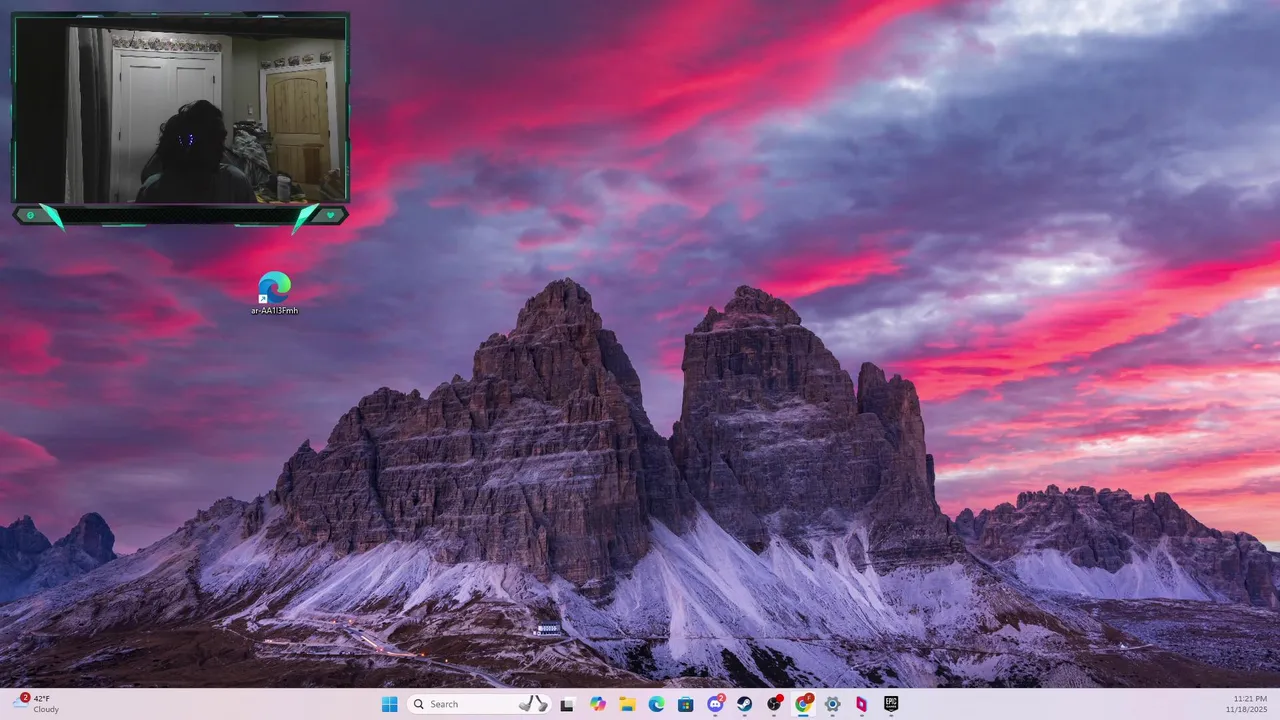Viewport: 1280px width, 720px height.
Task: Open File Explorer from the taskbar
Action: pos(627,704)
